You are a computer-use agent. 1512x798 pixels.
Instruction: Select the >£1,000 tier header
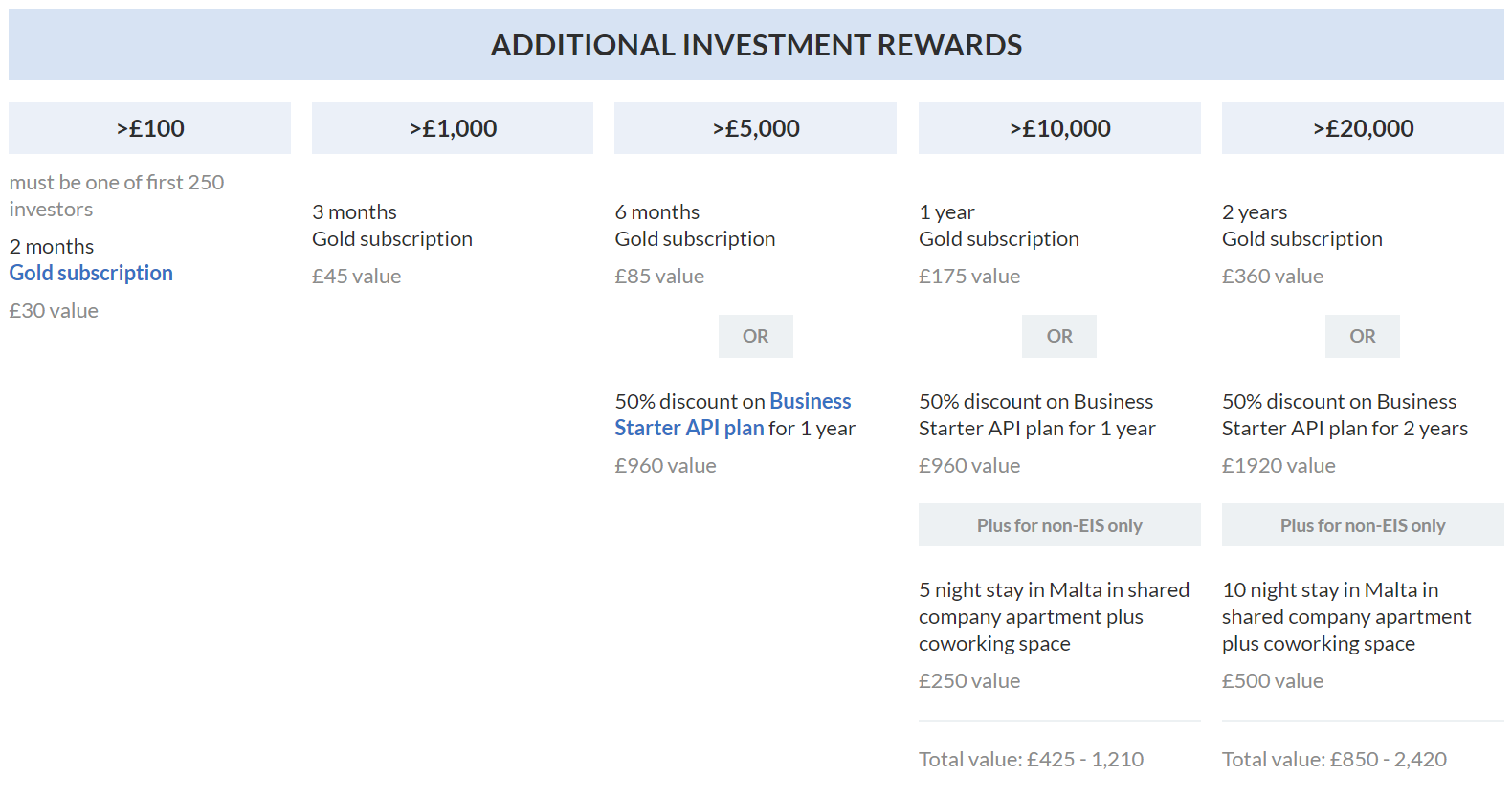[453, 128]
